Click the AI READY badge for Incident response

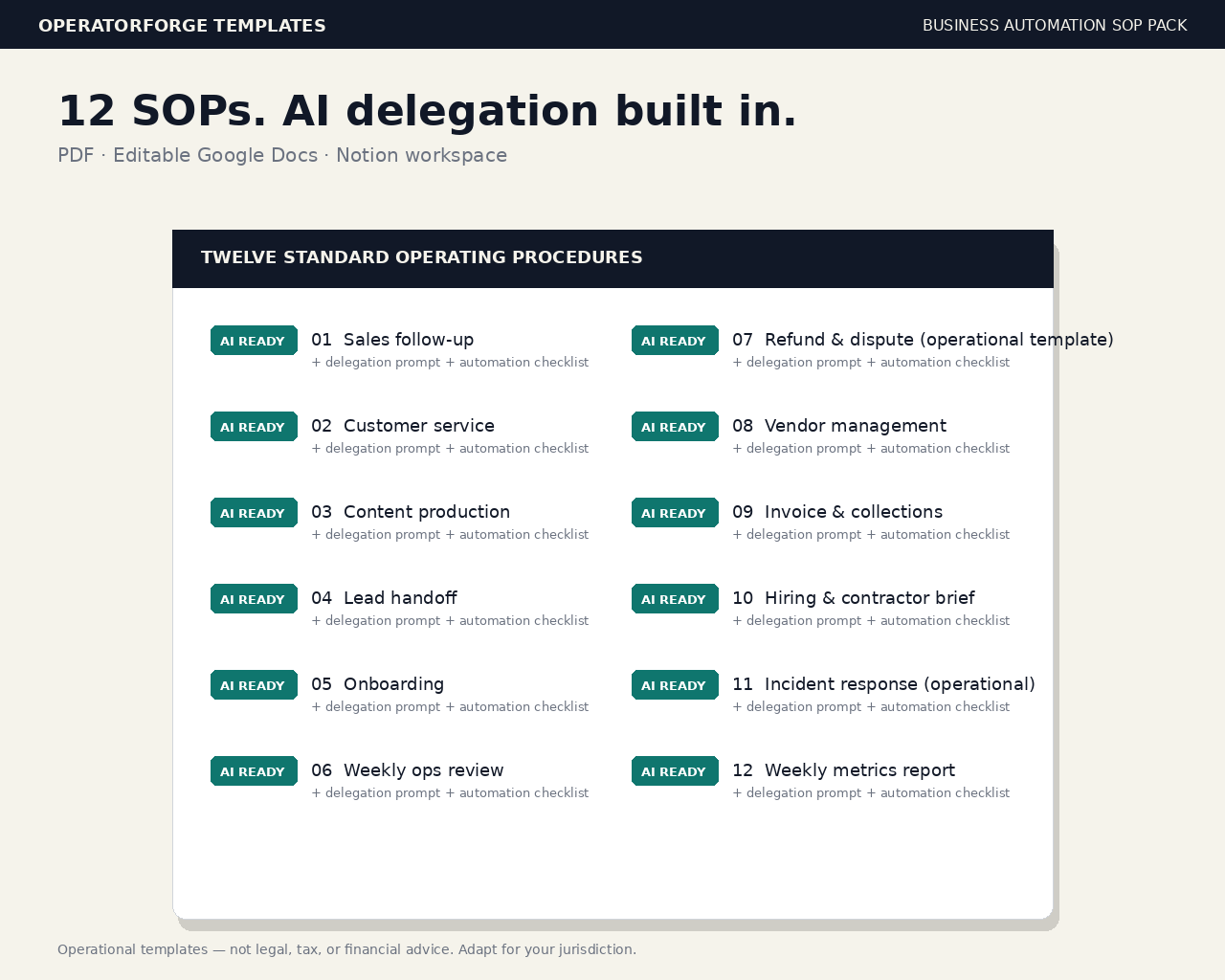tap(675, 685)
